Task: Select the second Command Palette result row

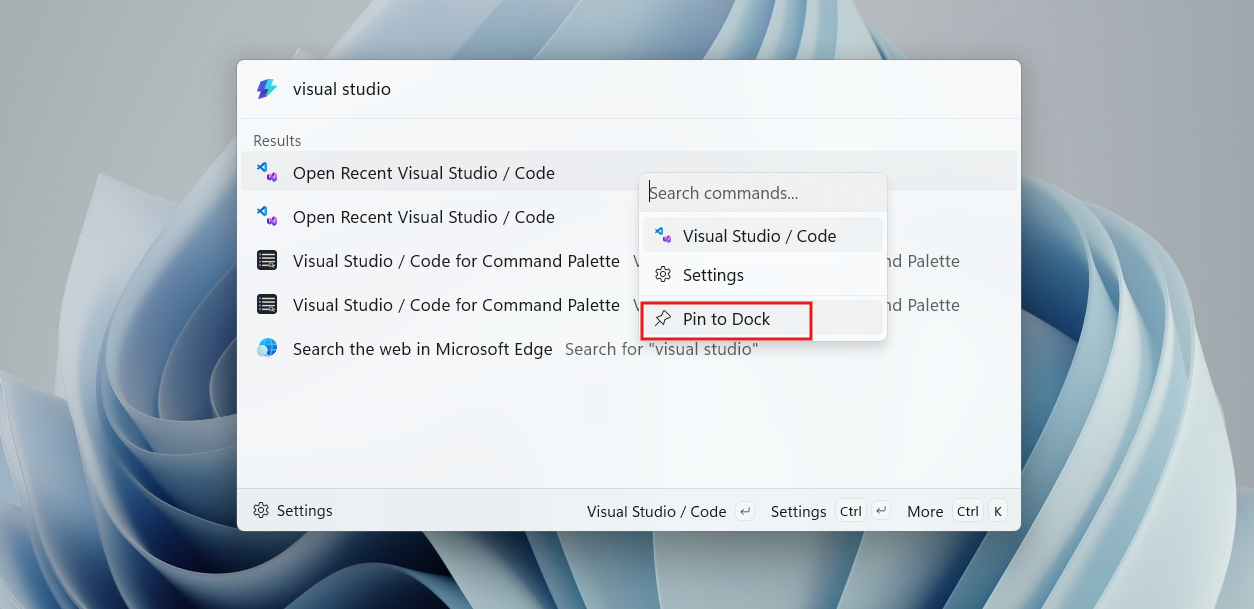Action: pyautogui.click(x=456, y=304)
